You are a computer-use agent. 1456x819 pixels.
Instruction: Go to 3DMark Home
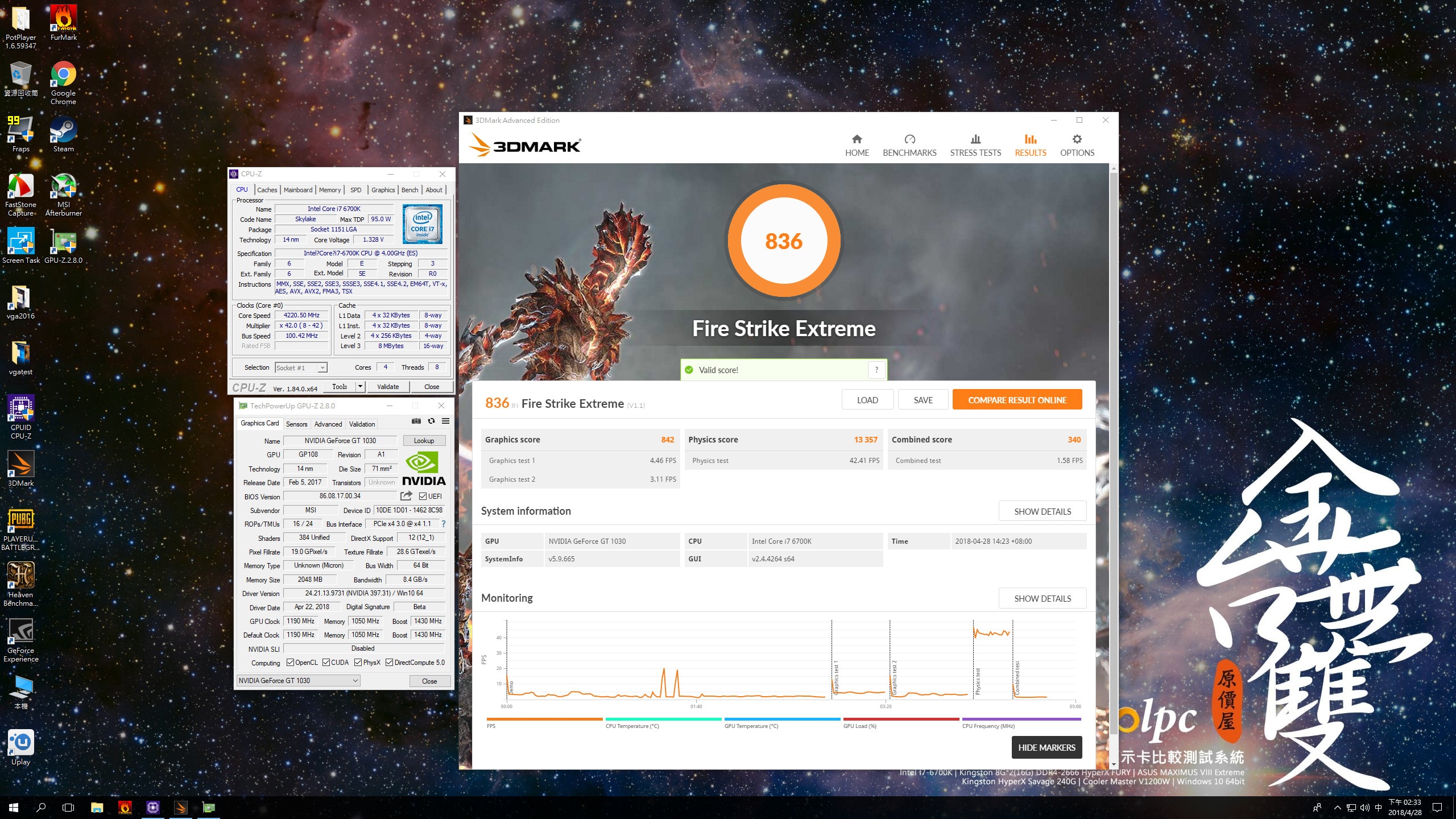[x=857, y=146]
